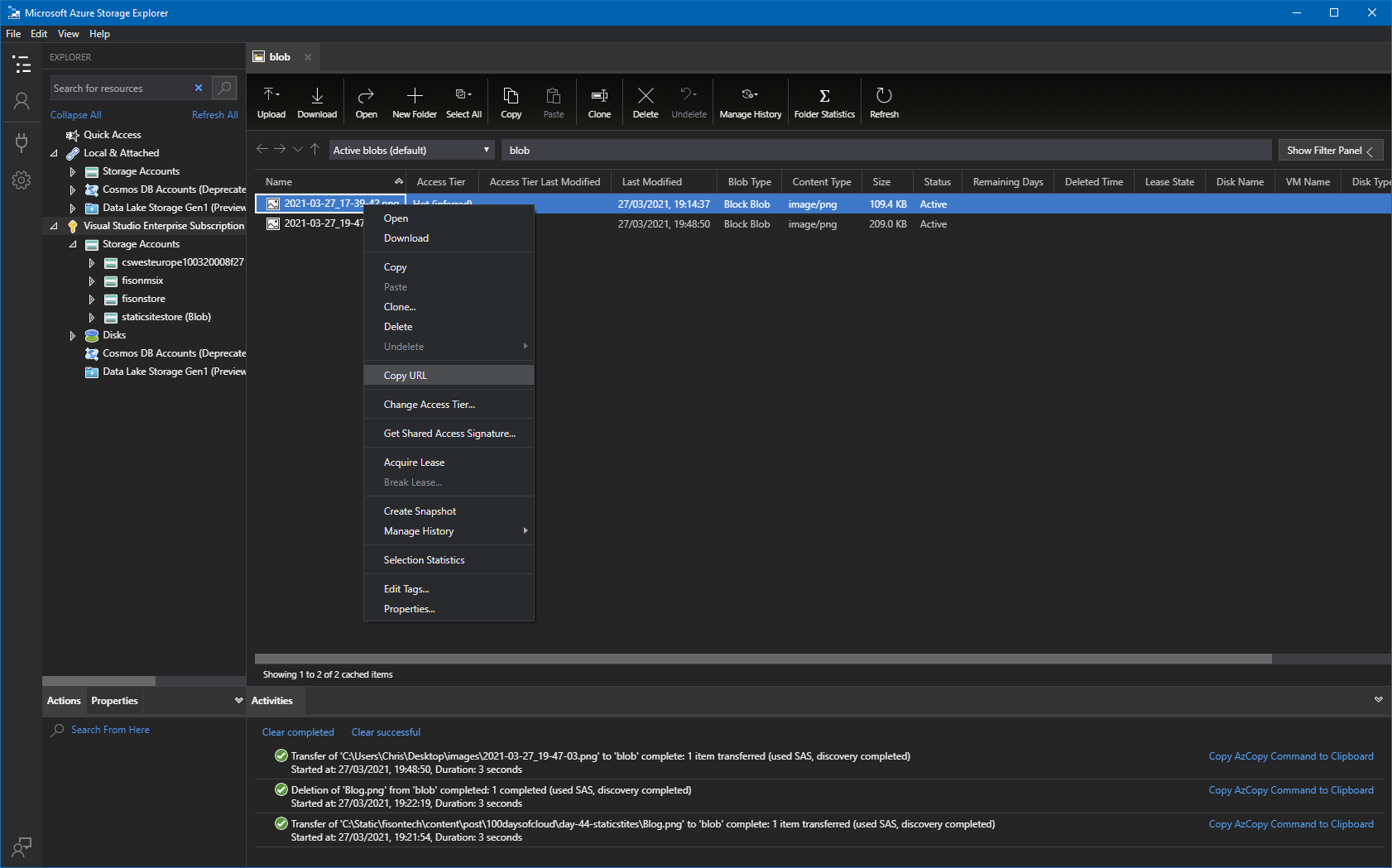Open Manage History in toolbar
The image size is (1392, 868).
pos(751,103)
